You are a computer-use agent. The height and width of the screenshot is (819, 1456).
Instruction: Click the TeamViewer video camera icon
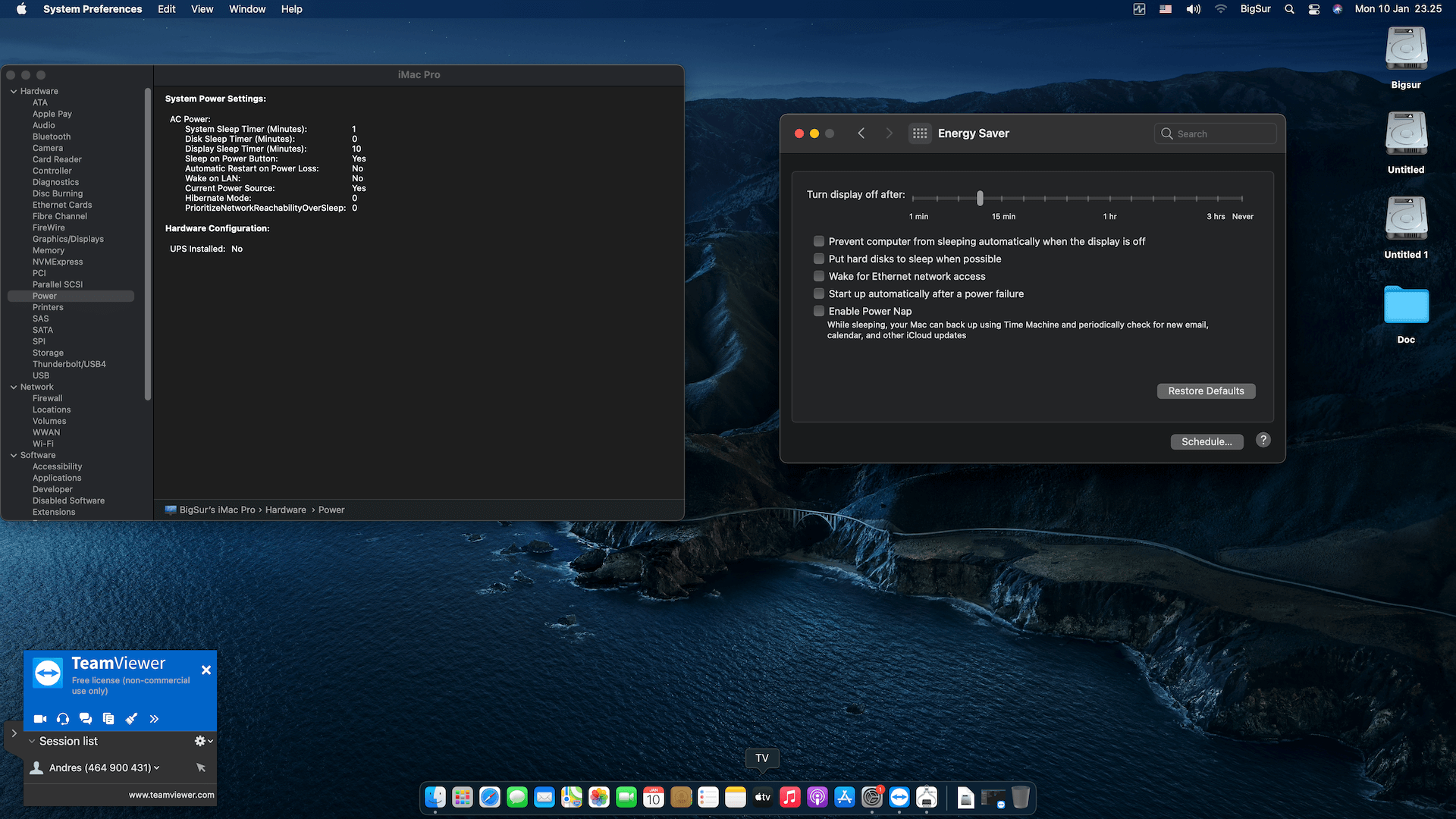pyautogui.click(x=40, y=719)
